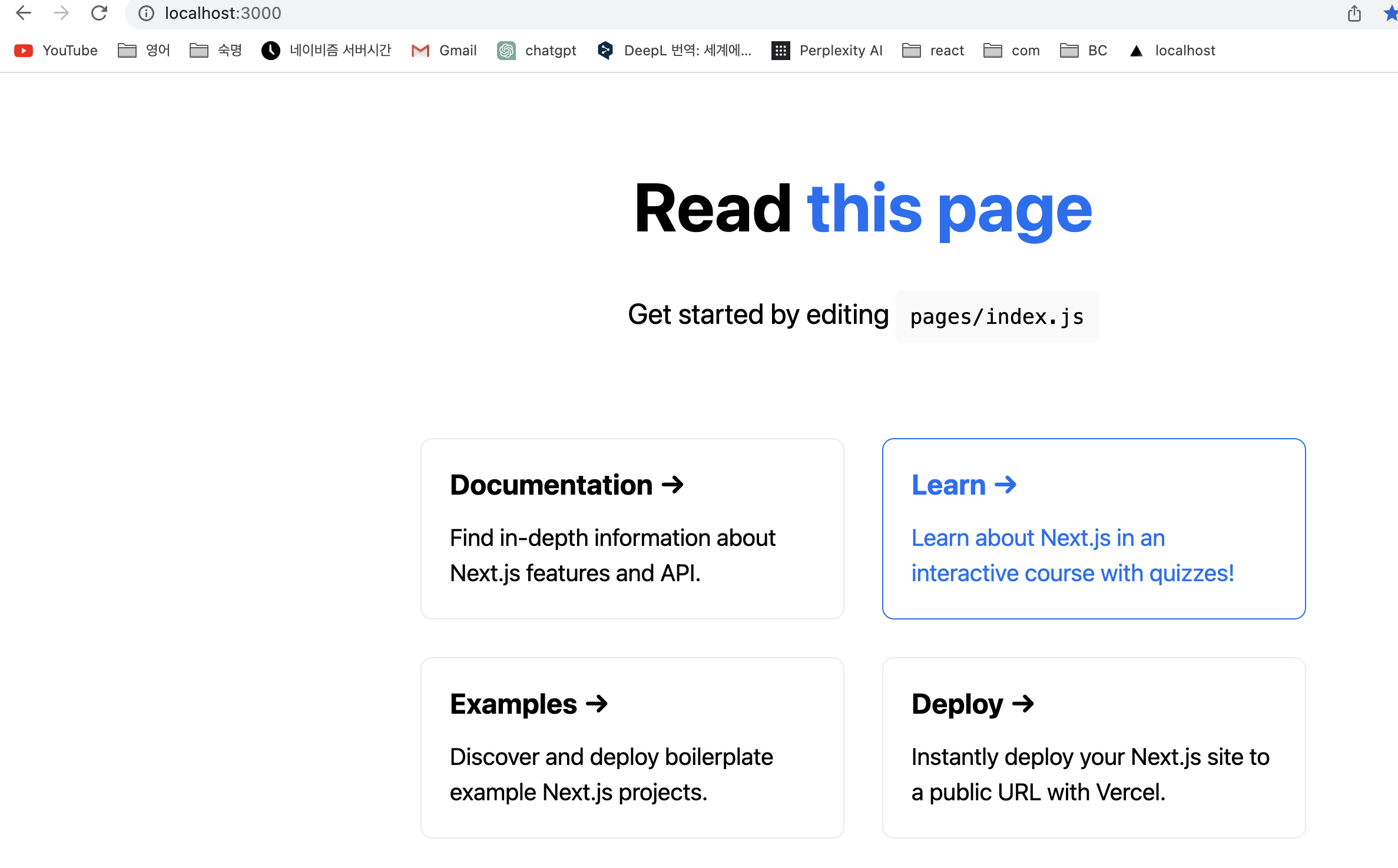Expand the BC bookmarks folder

click(x=1084, y=51)
